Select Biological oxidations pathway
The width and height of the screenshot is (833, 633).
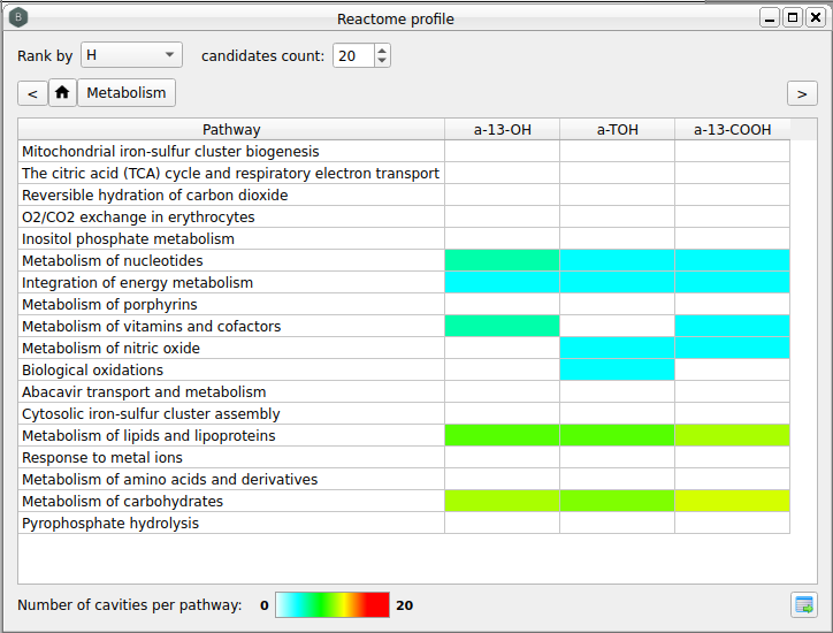231,370
